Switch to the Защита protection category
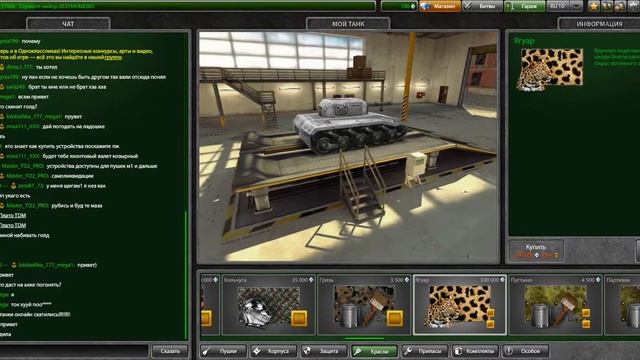Image resolution: width=640 pixels, height=360 pixels. pyautogui.click(x=324, y=351)
